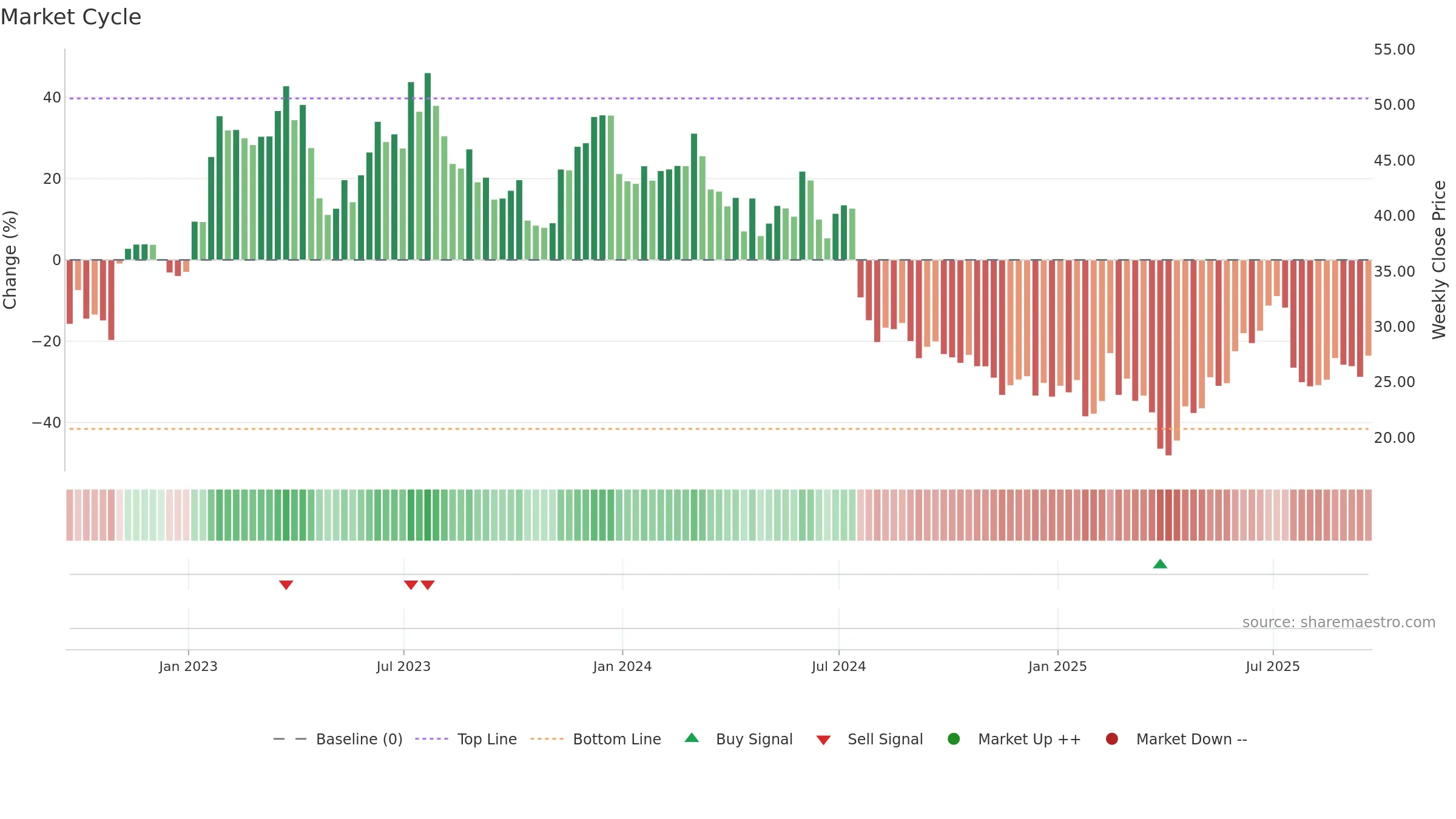Click the tallest green bar above Top Line

[428, 166]
